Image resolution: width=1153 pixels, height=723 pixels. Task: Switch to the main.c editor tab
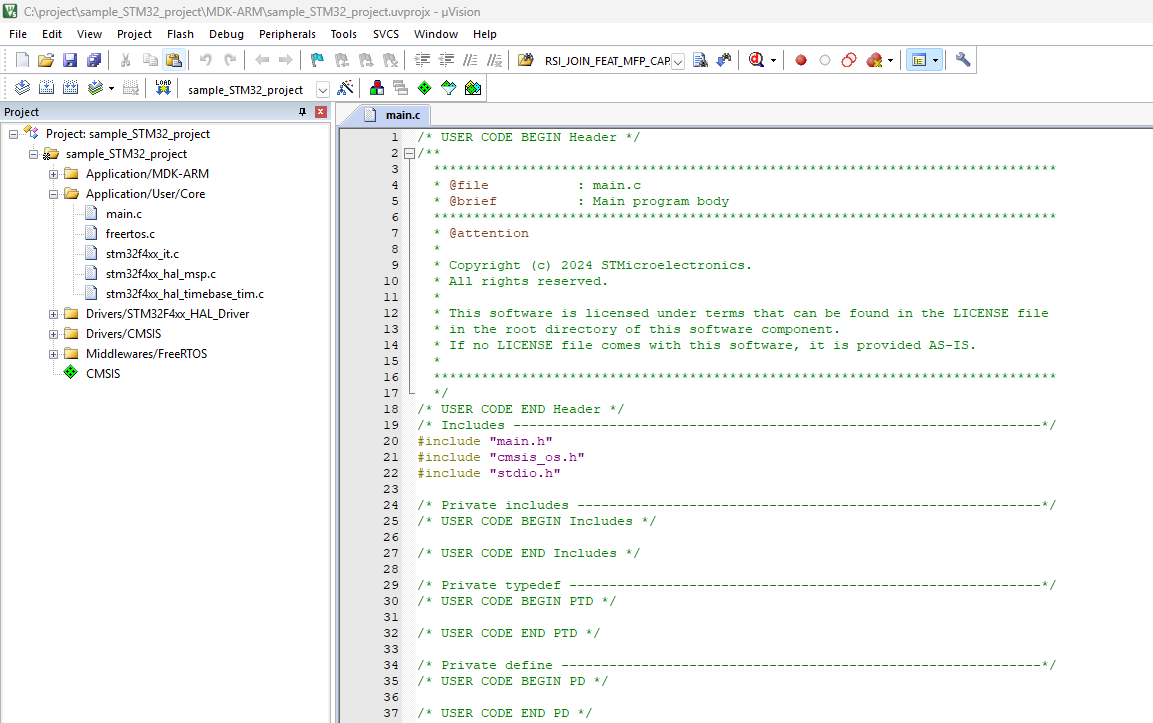[393, 115]
